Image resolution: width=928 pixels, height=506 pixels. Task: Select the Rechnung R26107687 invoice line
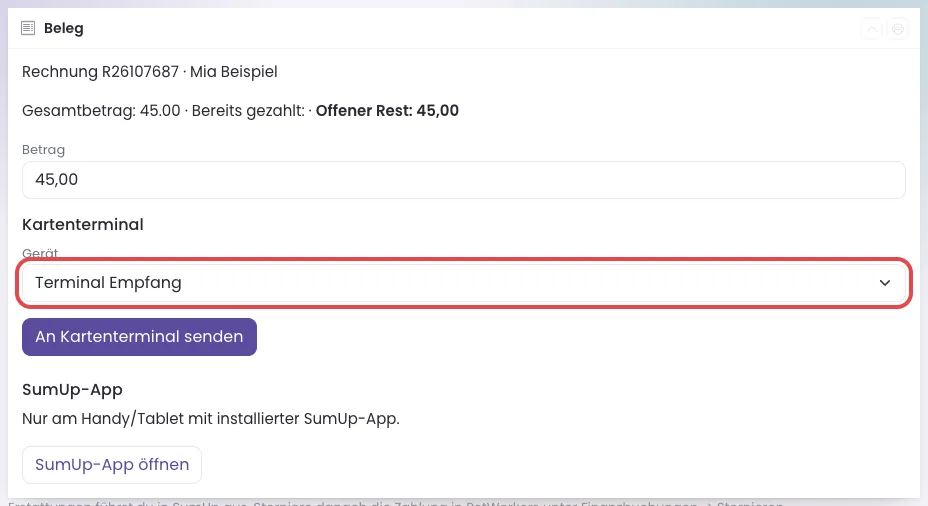pos(150,72)
